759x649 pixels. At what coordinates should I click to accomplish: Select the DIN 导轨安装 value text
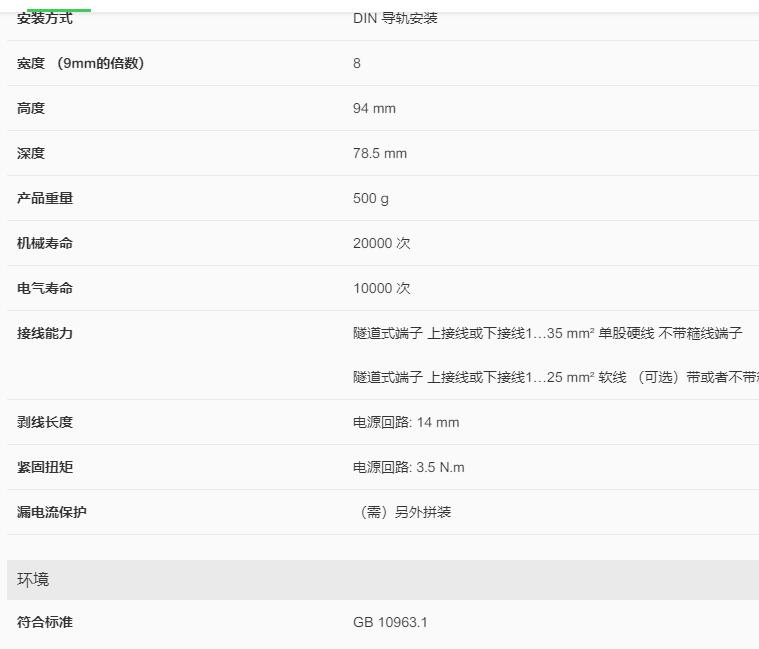(x=395, y=18)
